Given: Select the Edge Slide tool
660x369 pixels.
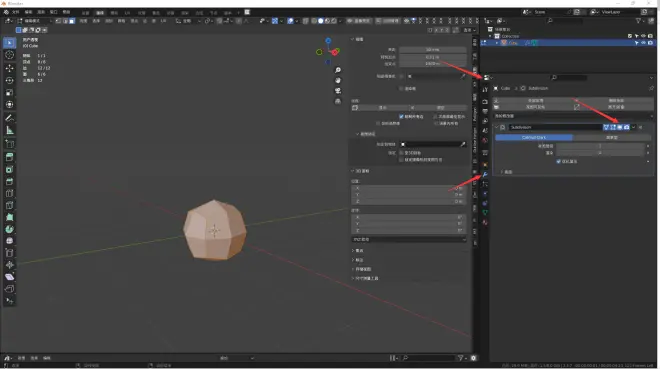Looking at the screenshot, I should point(10,253).
